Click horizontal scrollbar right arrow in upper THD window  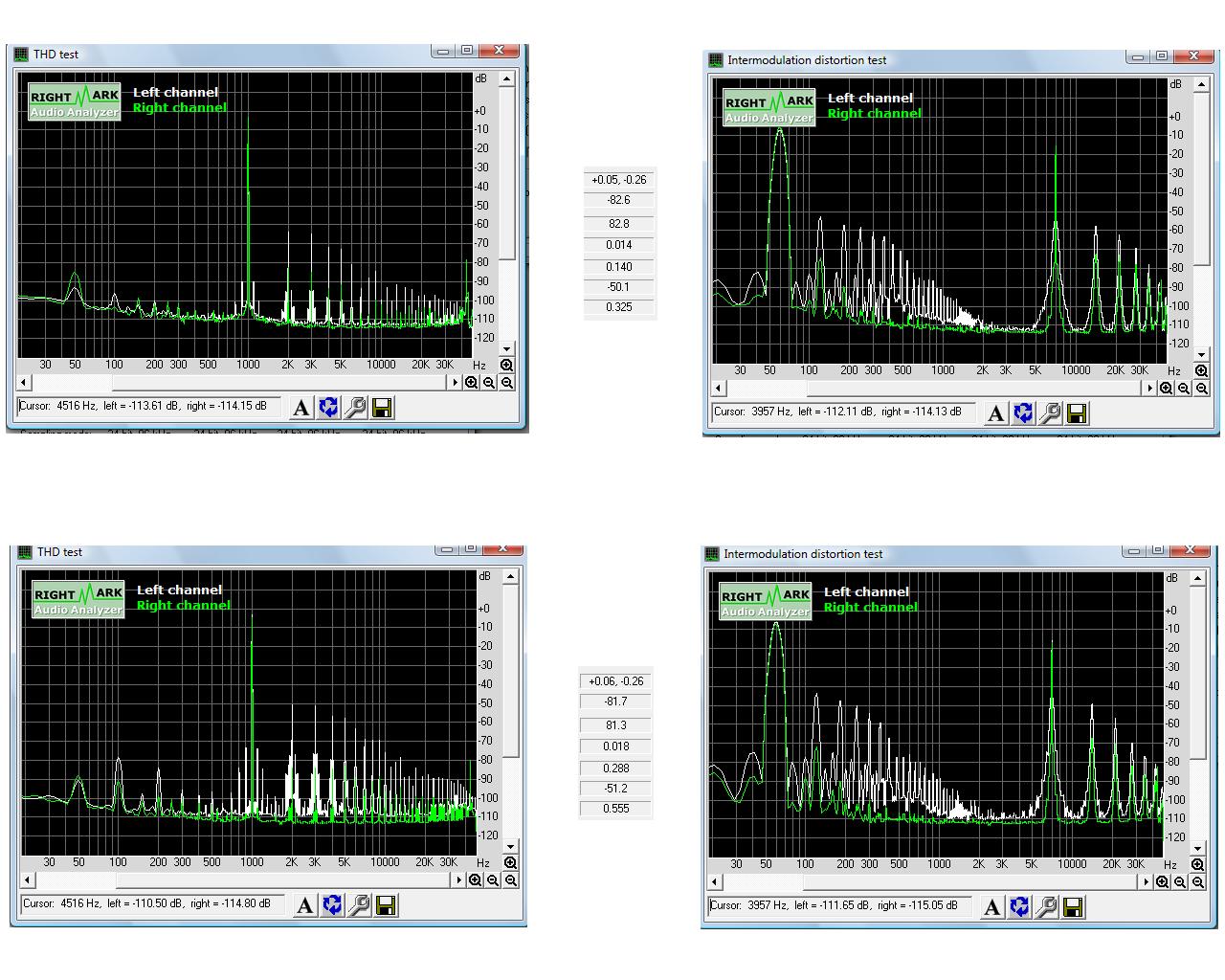456,383
